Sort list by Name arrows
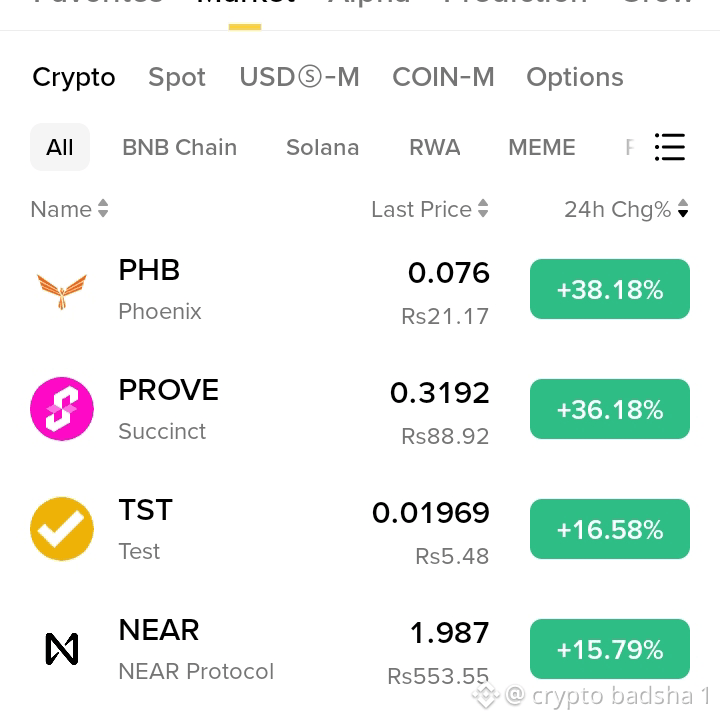 pyautogui.click(x=103, y=208)
